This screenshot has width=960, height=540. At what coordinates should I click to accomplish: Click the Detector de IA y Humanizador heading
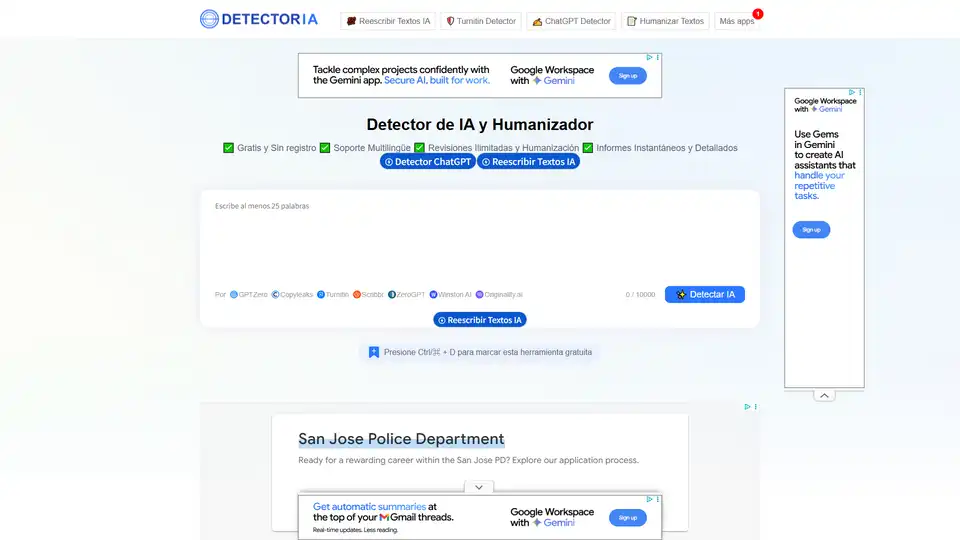[479, 124]
